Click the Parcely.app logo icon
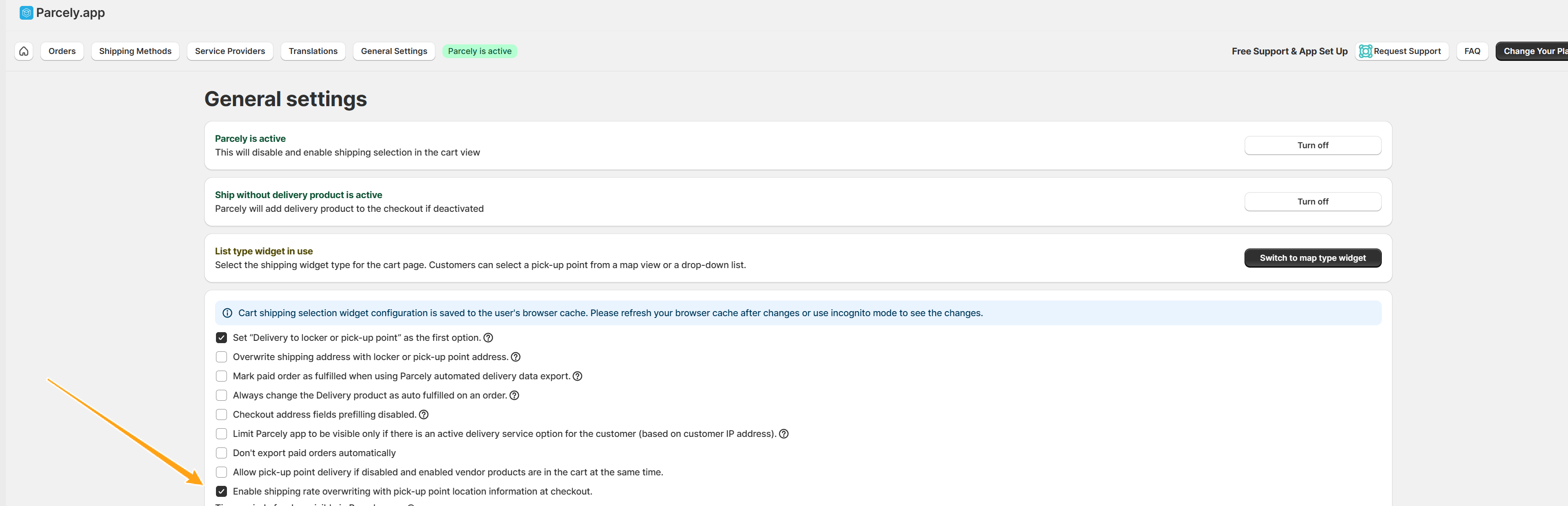The width and height of the screenshot is (1568, 506). point(26,13)
